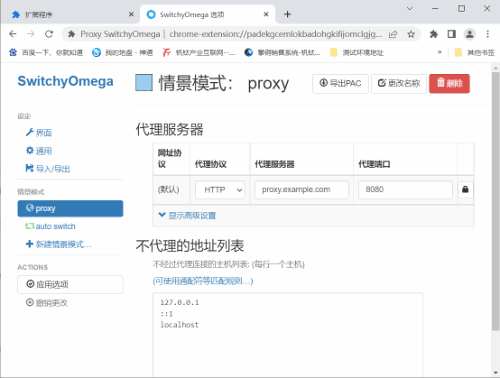This screenshot has width=500, height=378.
Task: Click 撤销更改 discard changes
Action: pyautogui.click(x=47, y=303)
